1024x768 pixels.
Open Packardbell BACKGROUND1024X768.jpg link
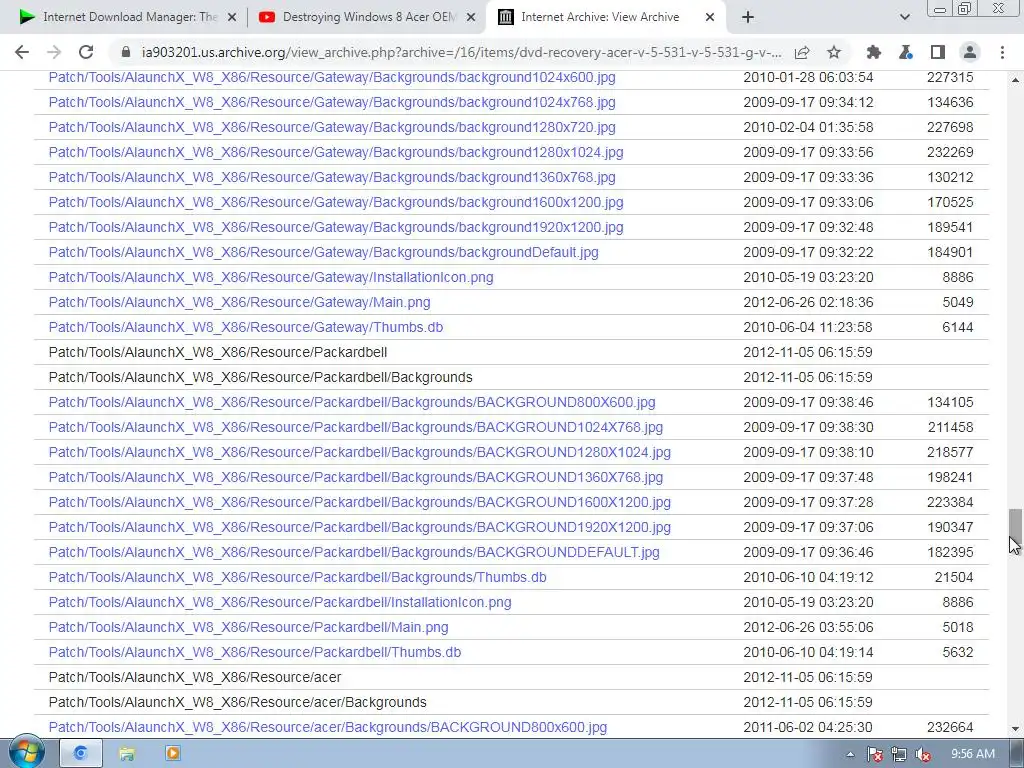coord(356,427)
